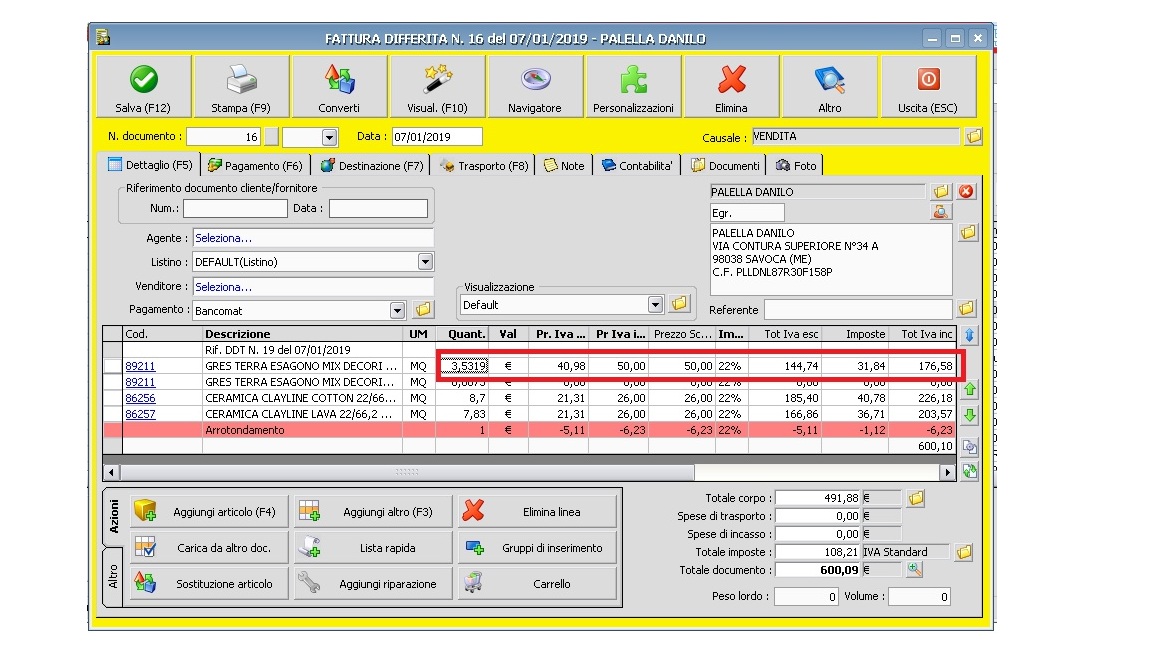1152x648 pixels.
Task: Click the Data field showing 07/01/2019
Action: tap(437, 137)
